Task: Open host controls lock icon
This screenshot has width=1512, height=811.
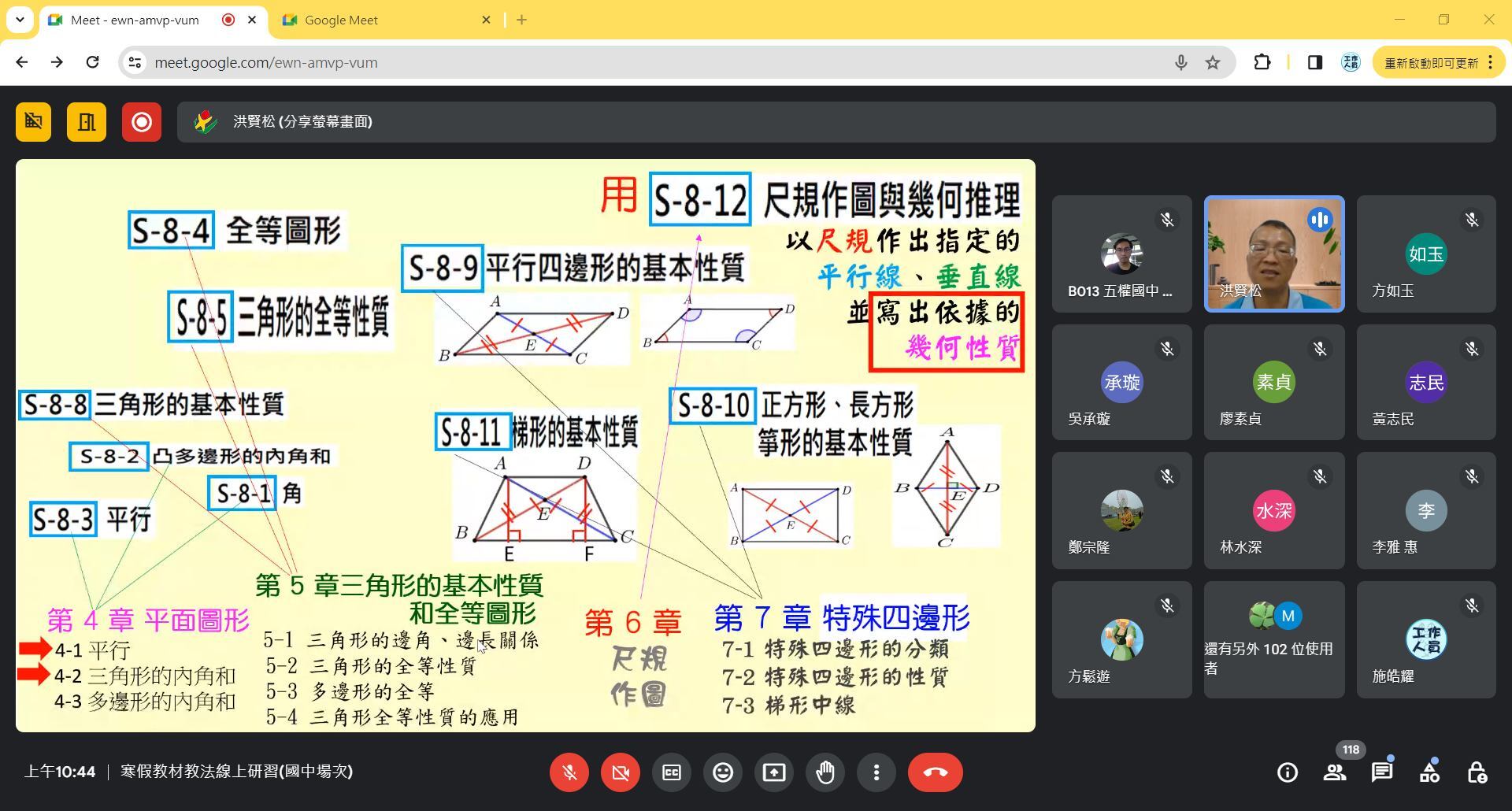Action: coord(1477,772)
